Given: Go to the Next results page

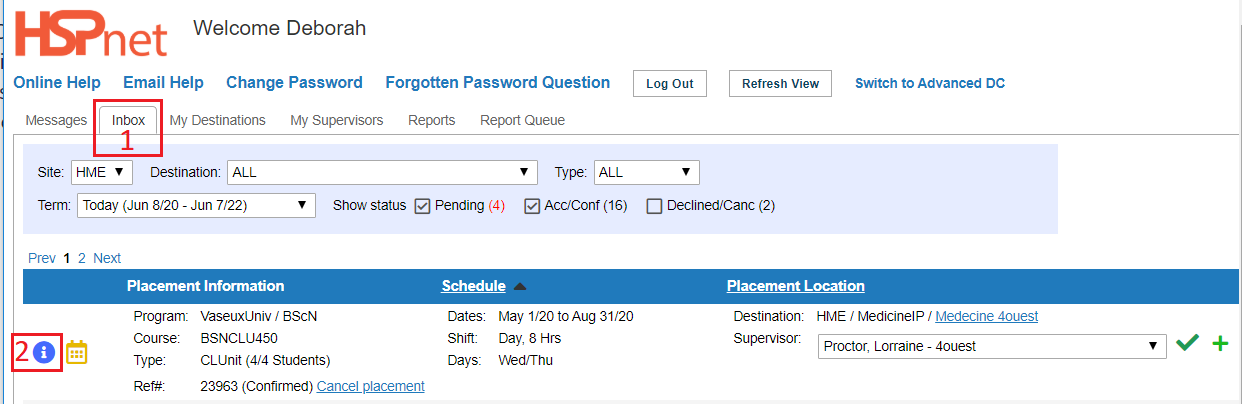Looking at the screenshot, I should (107, 258).
